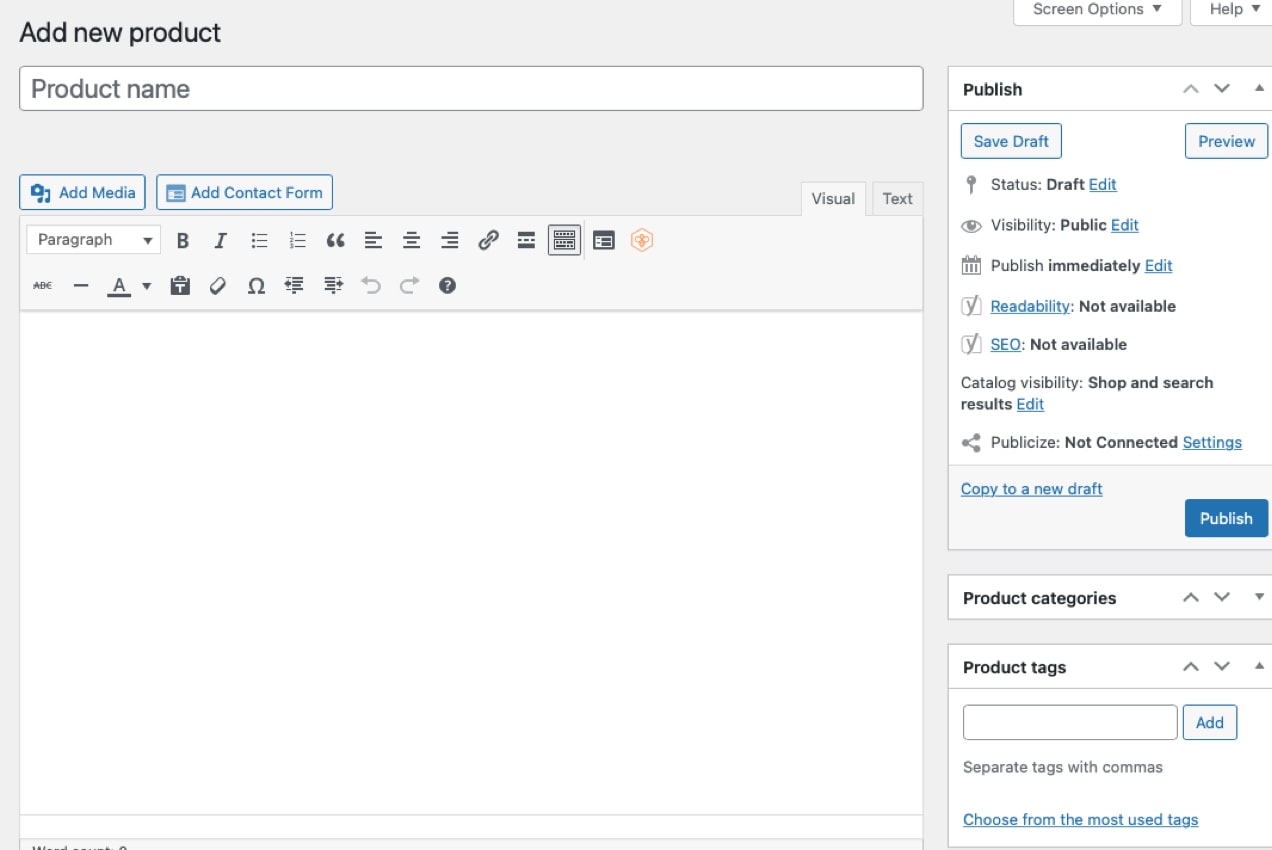
Task: Click the undo icon
Action: pos(372,286)
